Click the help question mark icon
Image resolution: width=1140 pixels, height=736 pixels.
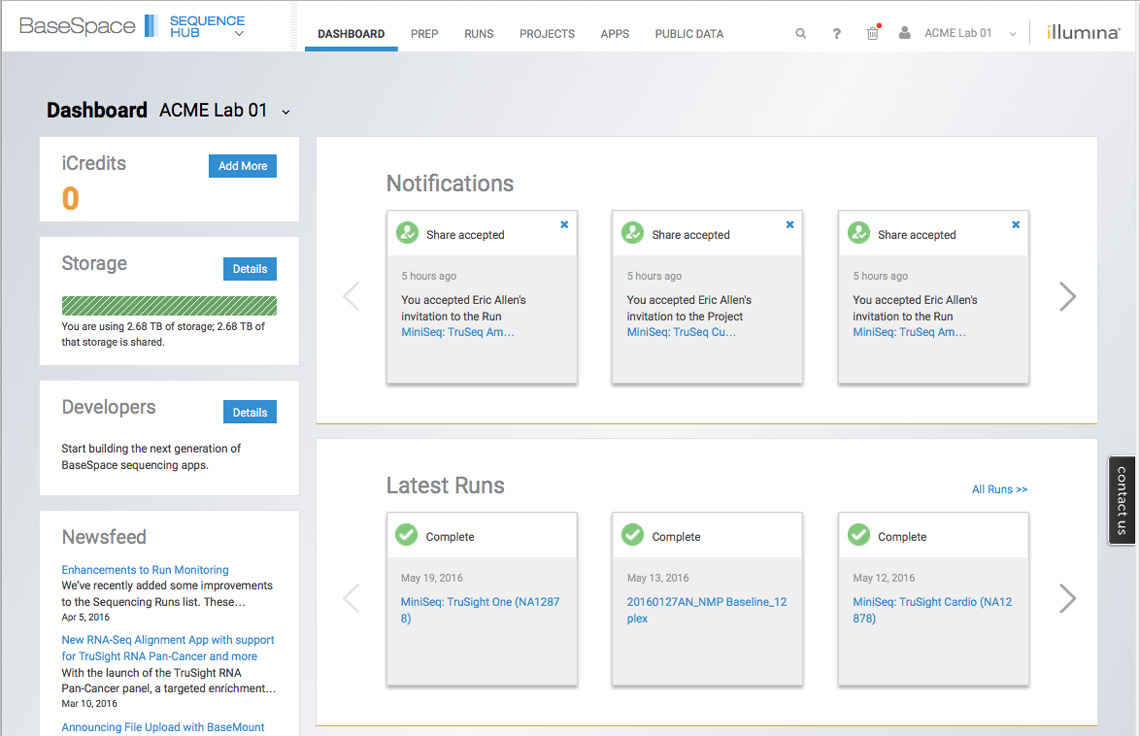[837, 34]
